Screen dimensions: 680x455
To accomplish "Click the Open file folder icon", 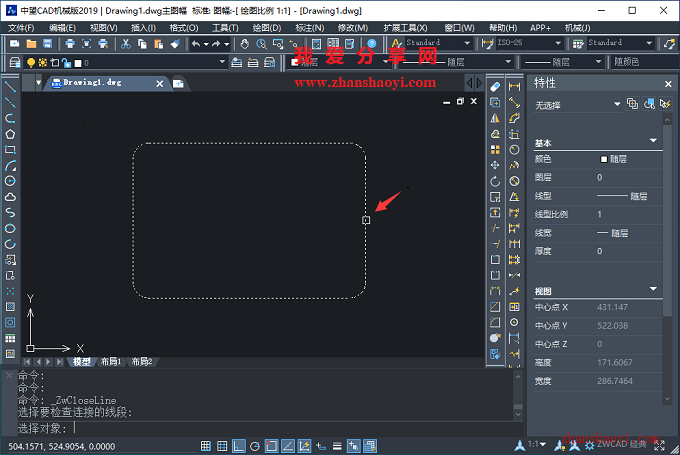I will point(31,44).
